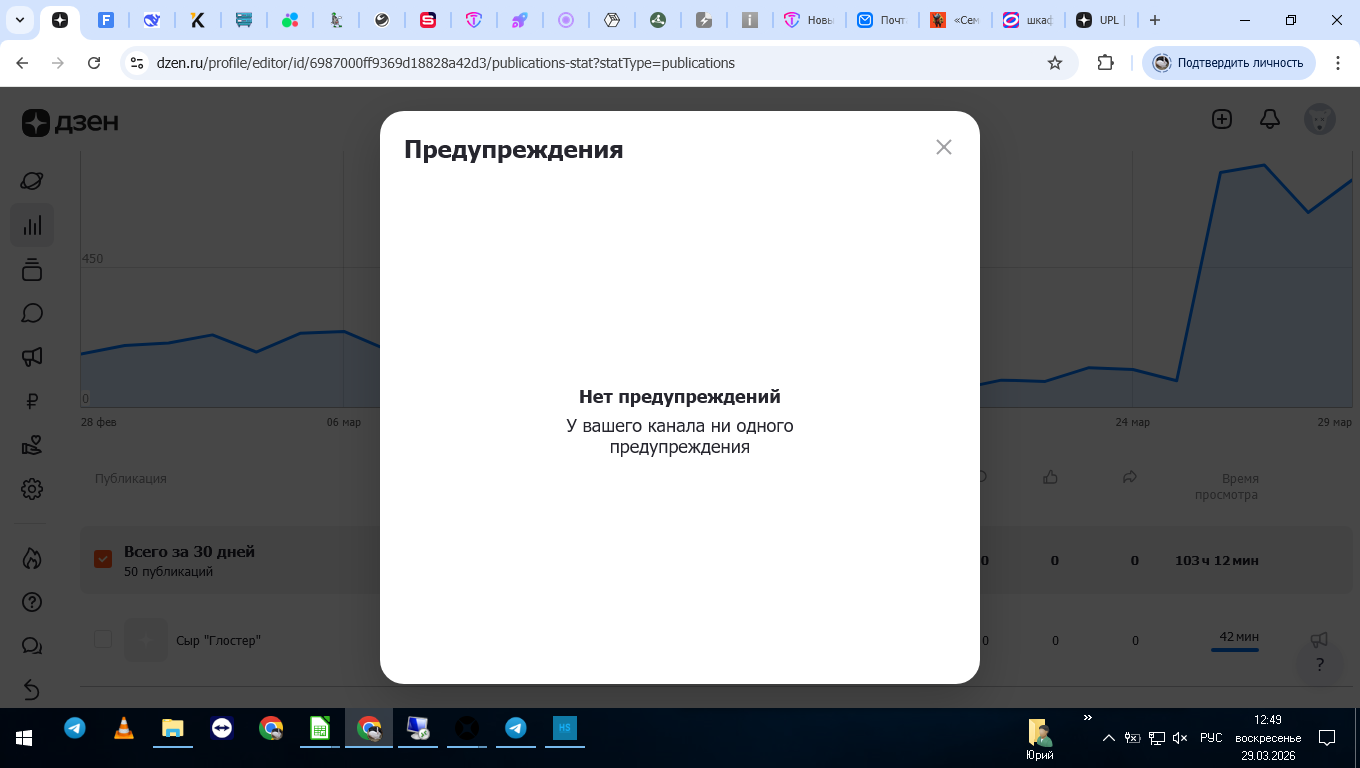Open the notifications bell in Dzen header
Screen dimensions: 1360x768
pos(1270,119)
